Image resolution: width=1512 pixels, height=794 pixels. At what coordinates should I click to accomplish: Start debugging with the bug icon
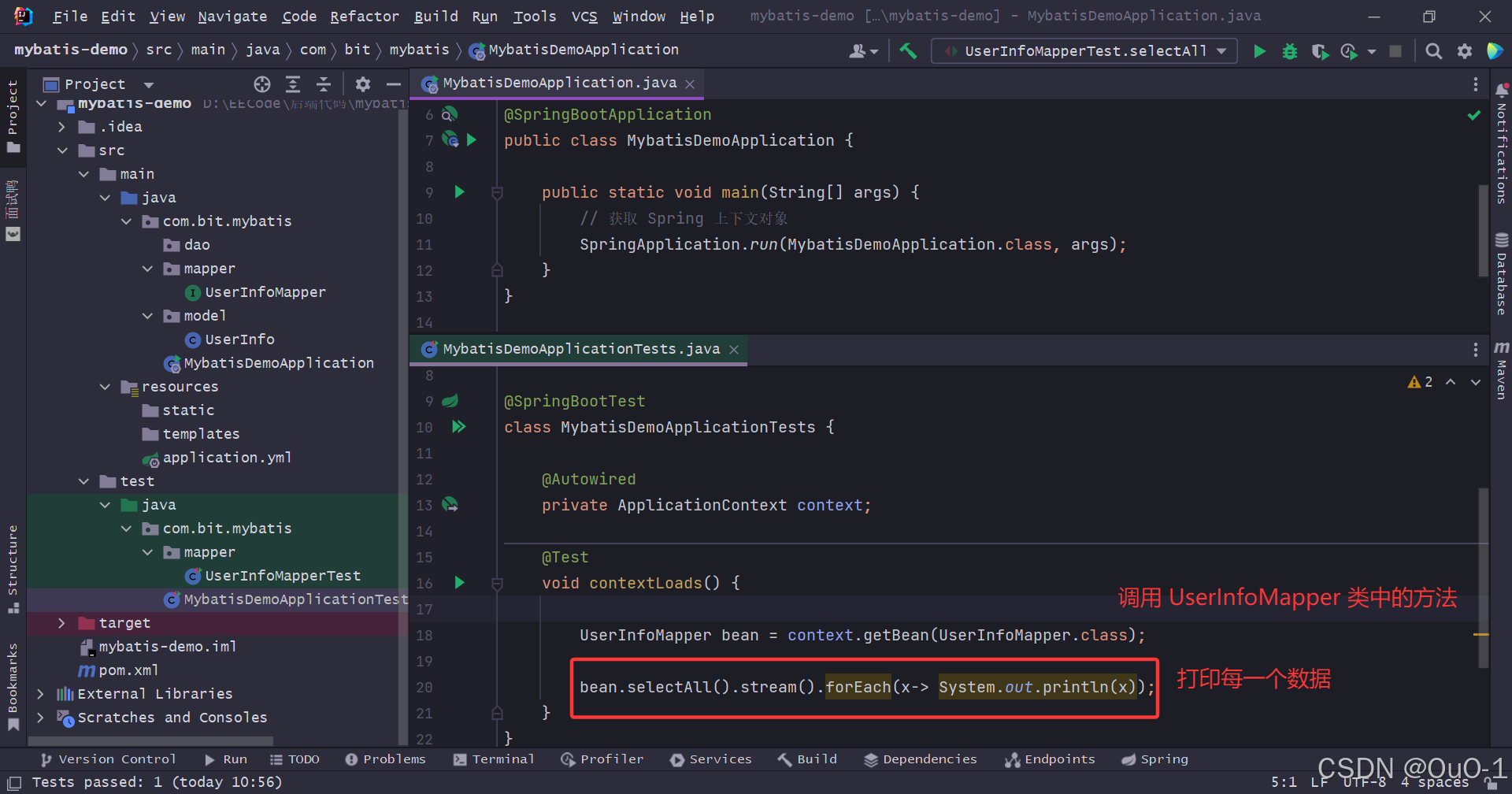point(1290,51)
